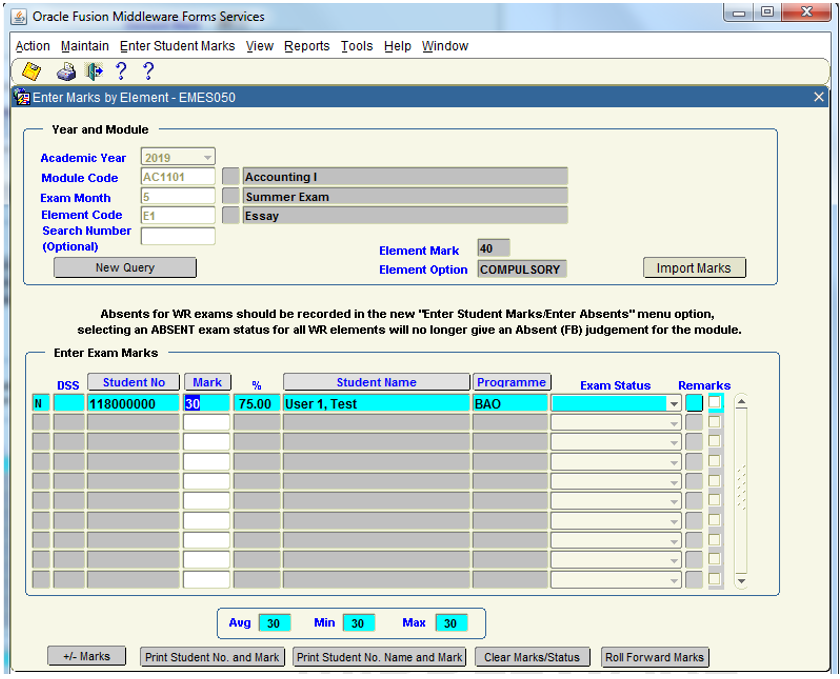The width and height of the screenshot is (840, 679).
Task: Click the Exit door icon in toolbar
Action: pyautogui.click(x=94, y=72)
